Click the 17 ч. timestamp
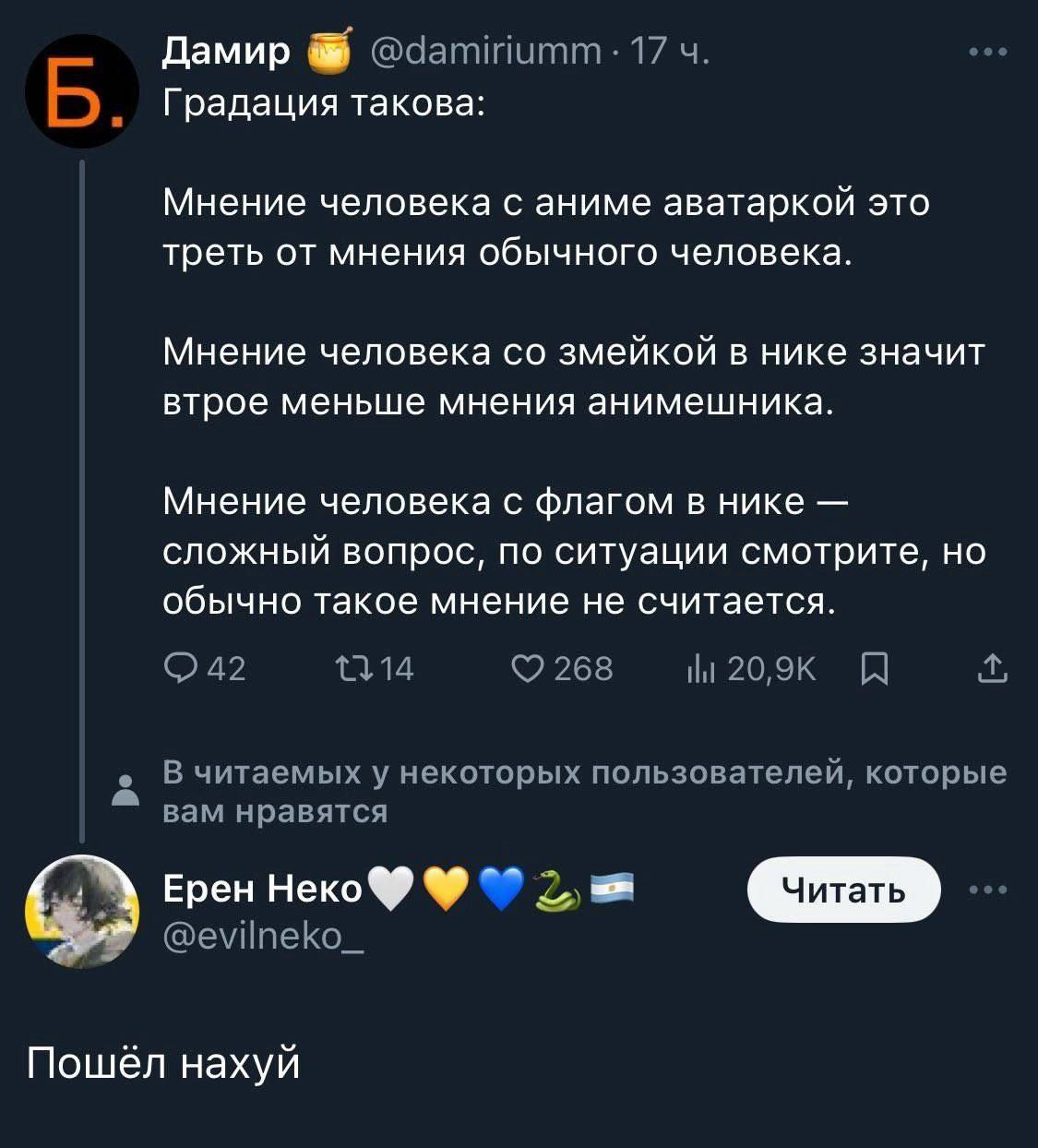This screenshot has width=1038, height=1148. [x=670, y=51]
